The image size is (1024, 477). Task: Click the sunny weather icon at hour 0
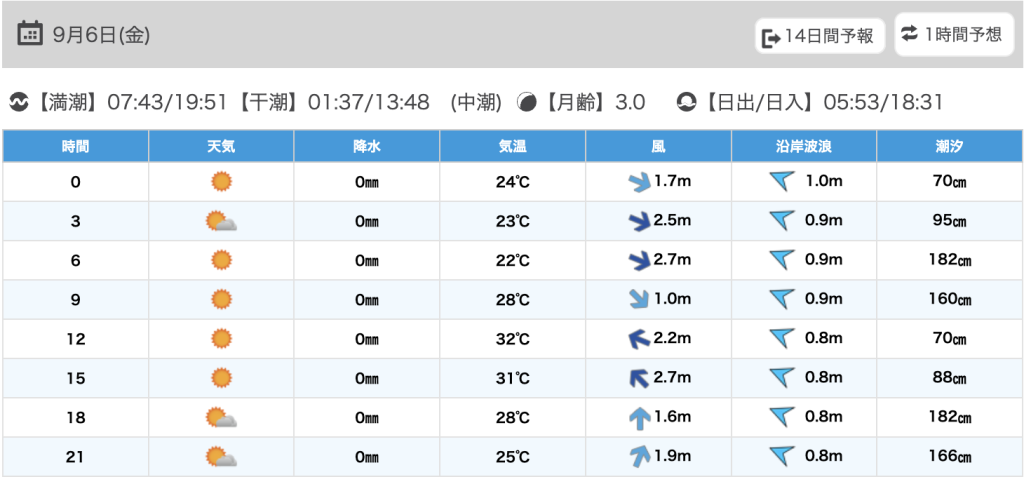pyautogui.click(x=221, y=181)
